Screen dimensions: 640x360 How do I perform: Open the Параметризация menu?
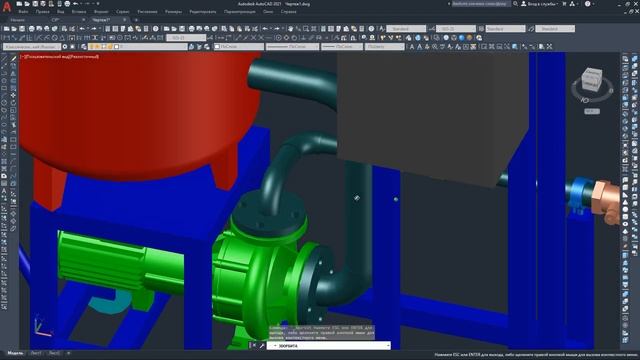click(240, 12)
